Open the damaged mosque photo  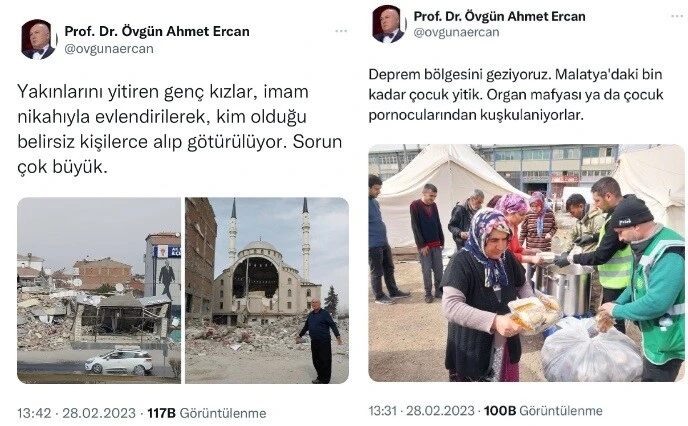pos(267,290)
